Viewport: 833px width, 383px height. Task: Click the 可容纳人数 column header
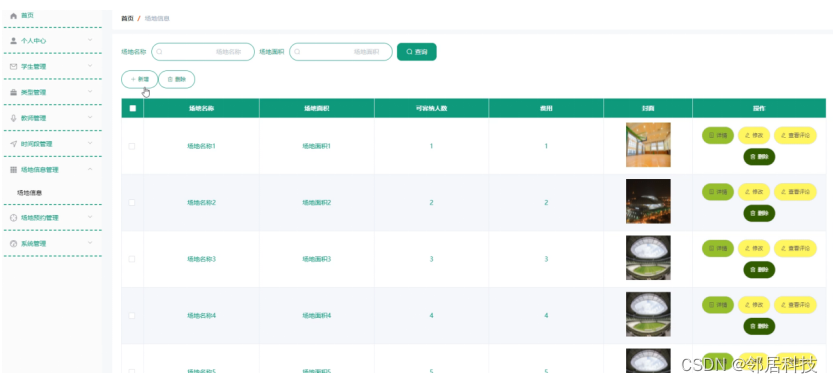(x=431, y=108)
